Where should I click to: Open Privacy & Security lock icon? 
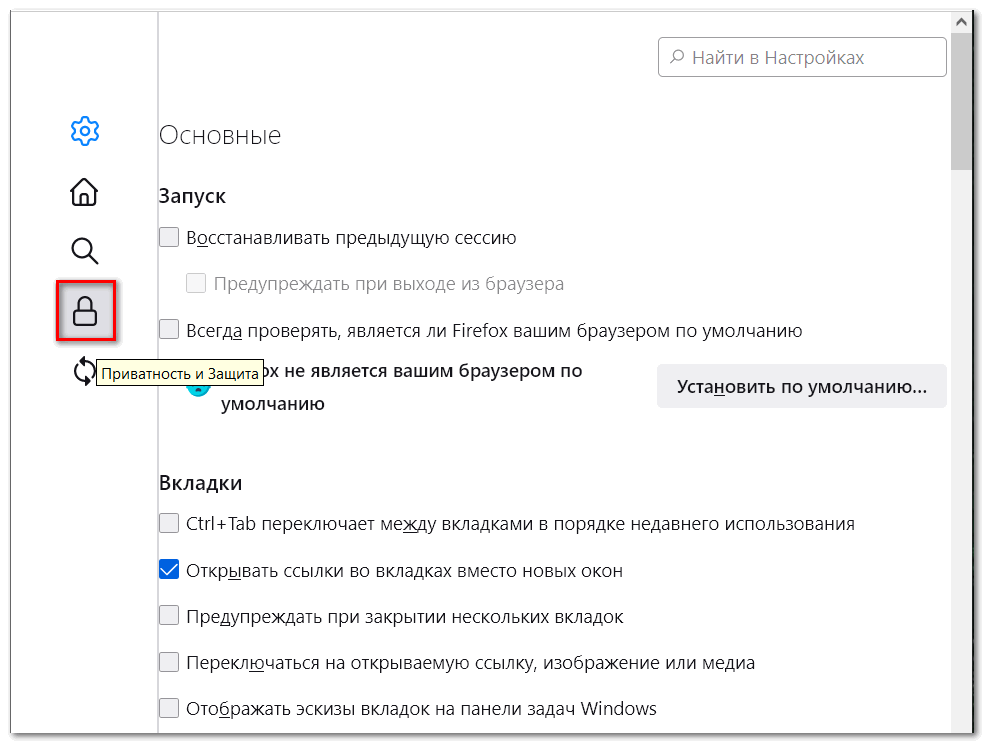(x=85, y=311)
